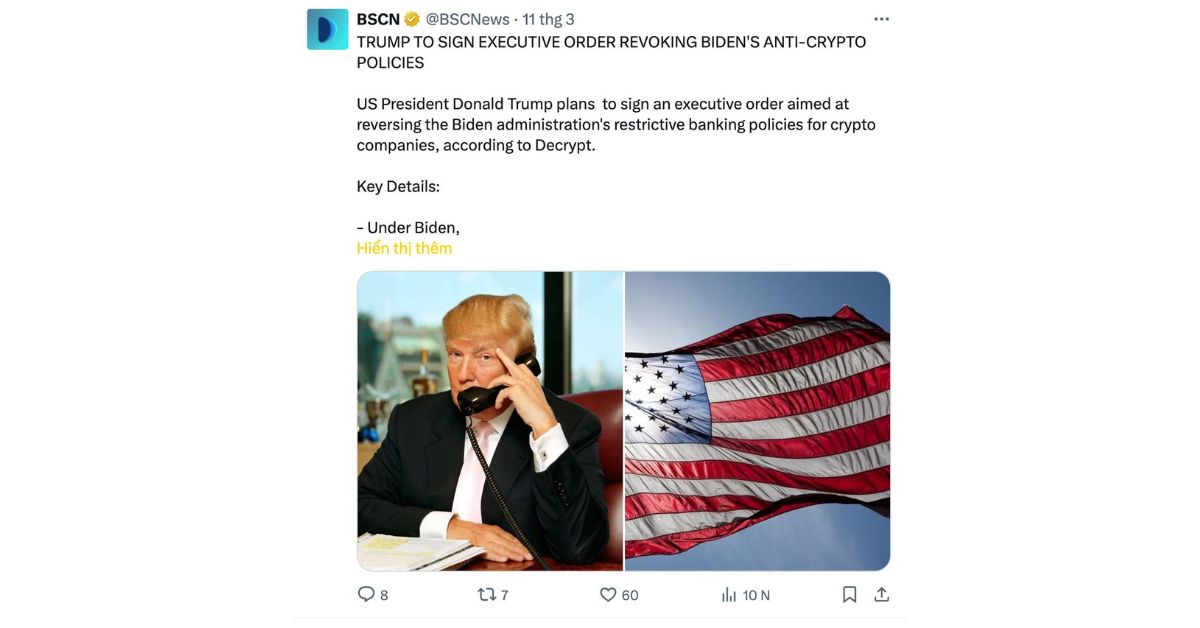Screen dimensions: 1200x628
Task: Click the reply speech bubble icon
Action: 366,594
